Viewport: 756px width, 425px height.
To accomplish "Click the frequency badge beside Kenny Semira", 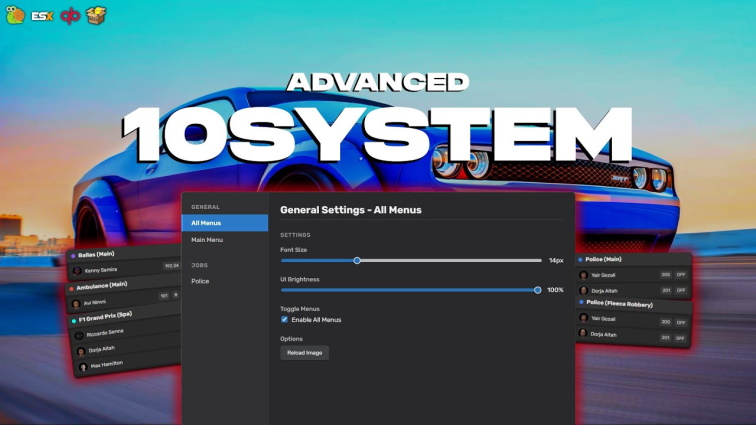I will point(171,266).
